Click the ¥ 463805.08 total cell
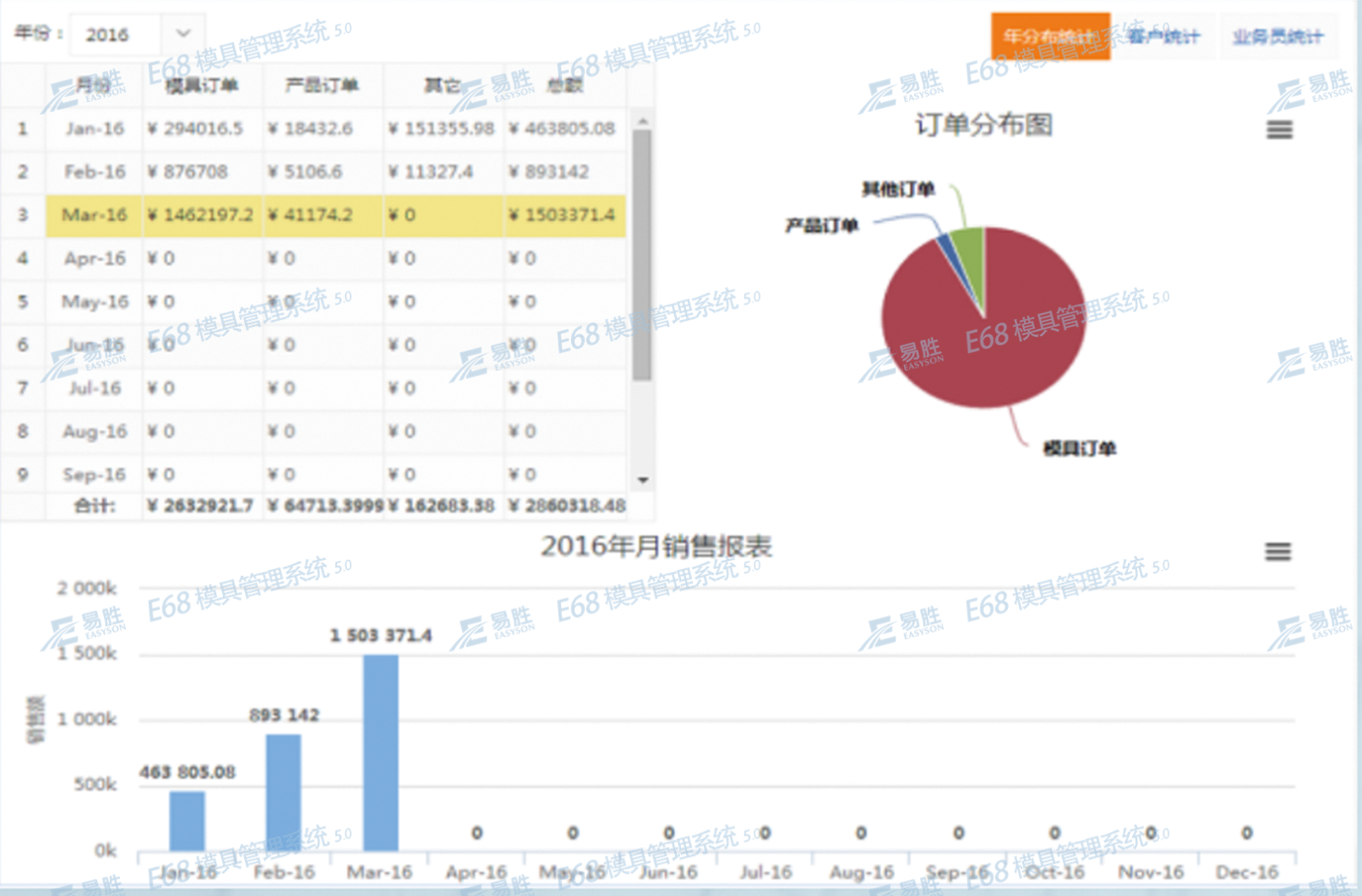The height and width of the screenshot is (896, 1362). [564, 128]
